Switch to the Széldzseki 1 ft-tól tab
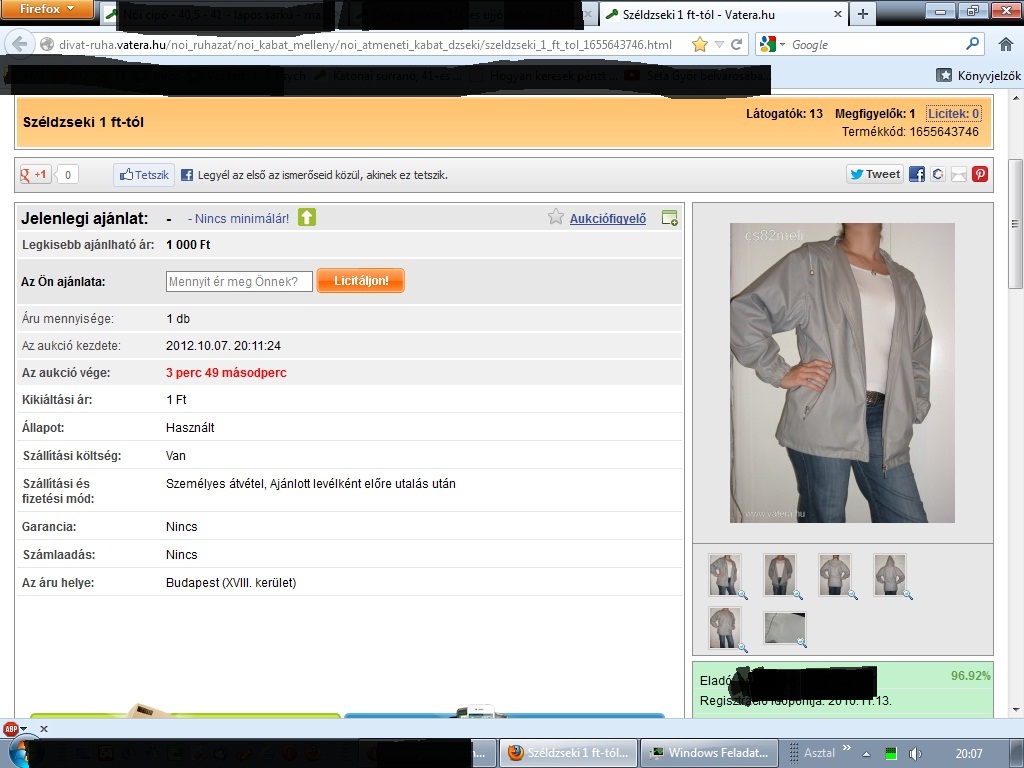1024x768 pixels. [x=723, y=14]
